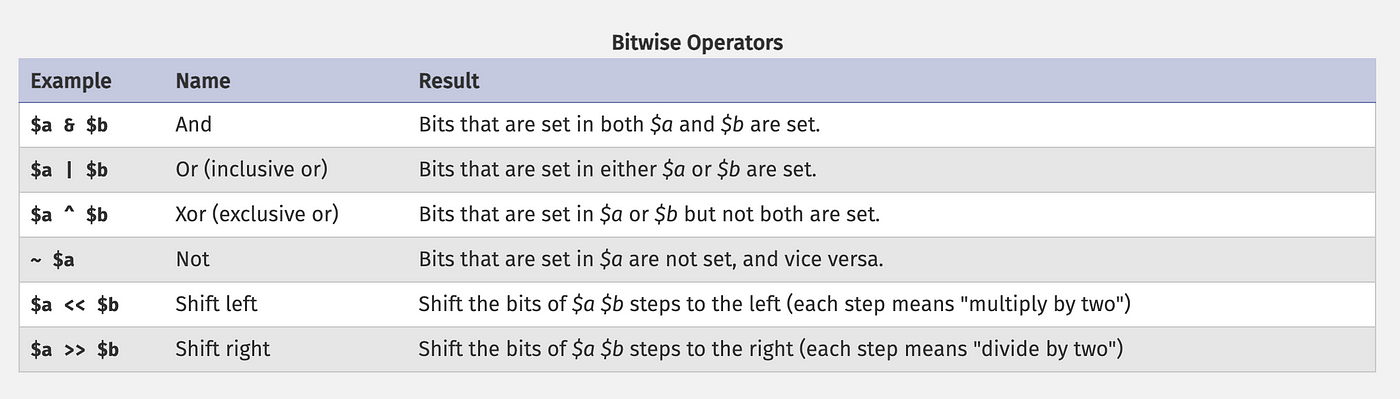Click the Xor (exclusive or) name

click(x=257, y=215)
